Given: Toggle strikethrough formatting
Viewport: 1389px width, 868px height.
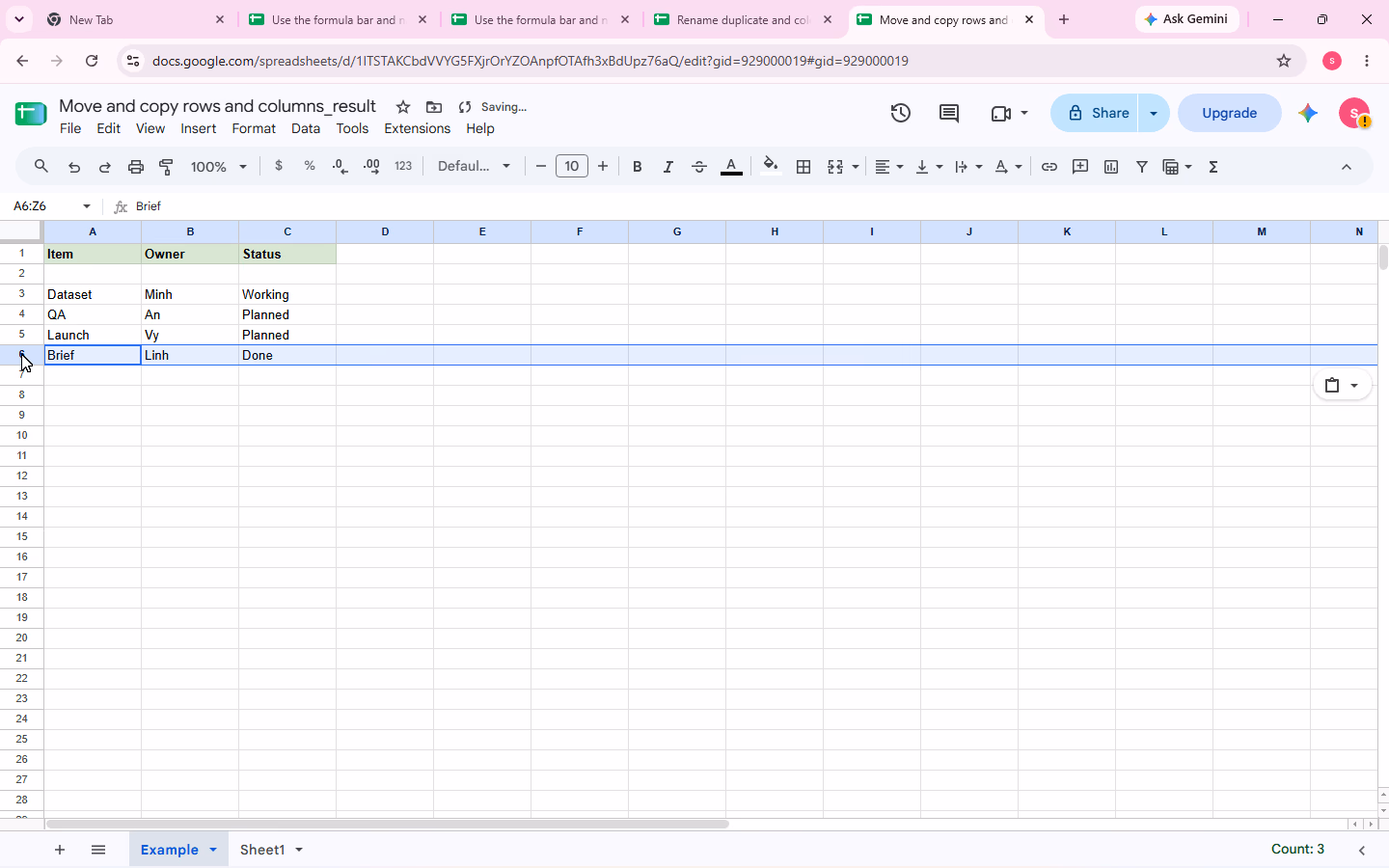Looking at the screenshot, I should [699, 167].
